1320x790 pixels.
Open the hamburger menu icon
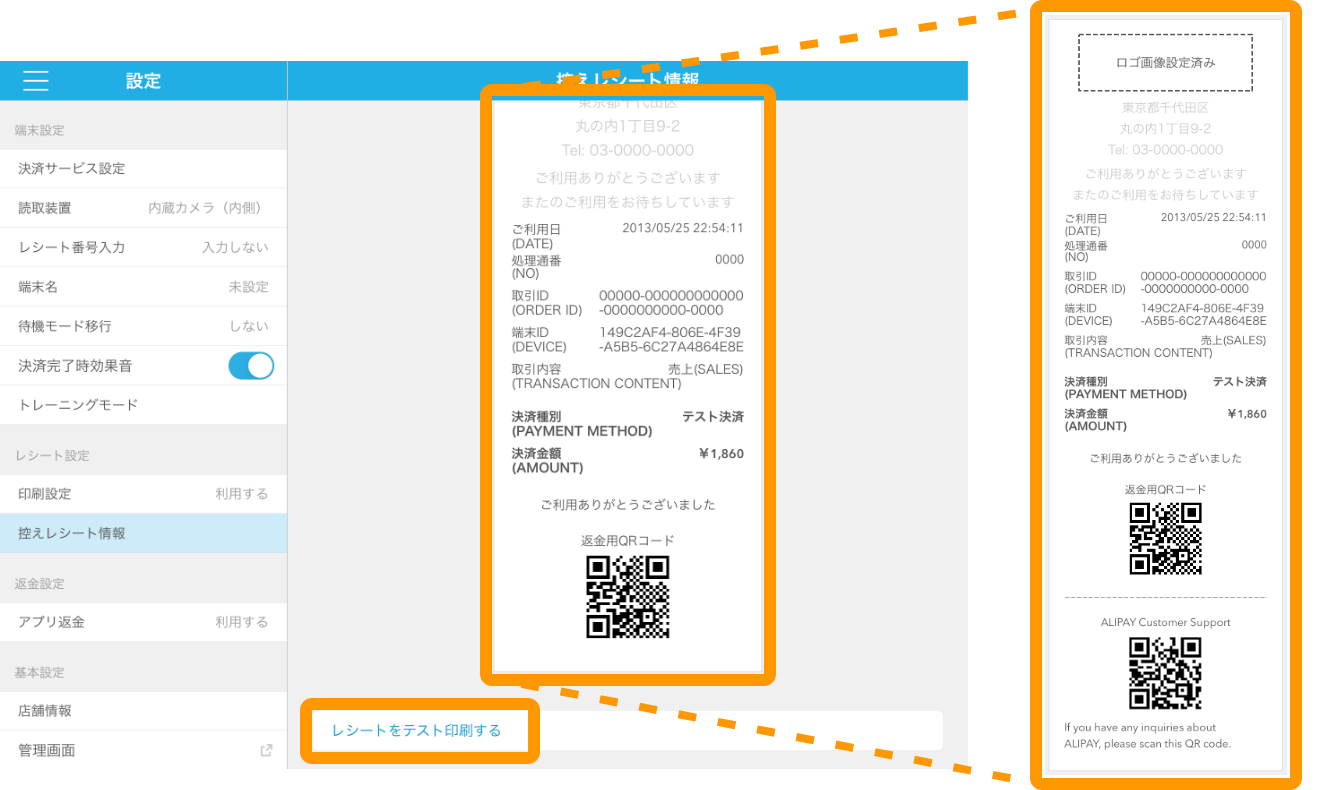tap(35, 81)
